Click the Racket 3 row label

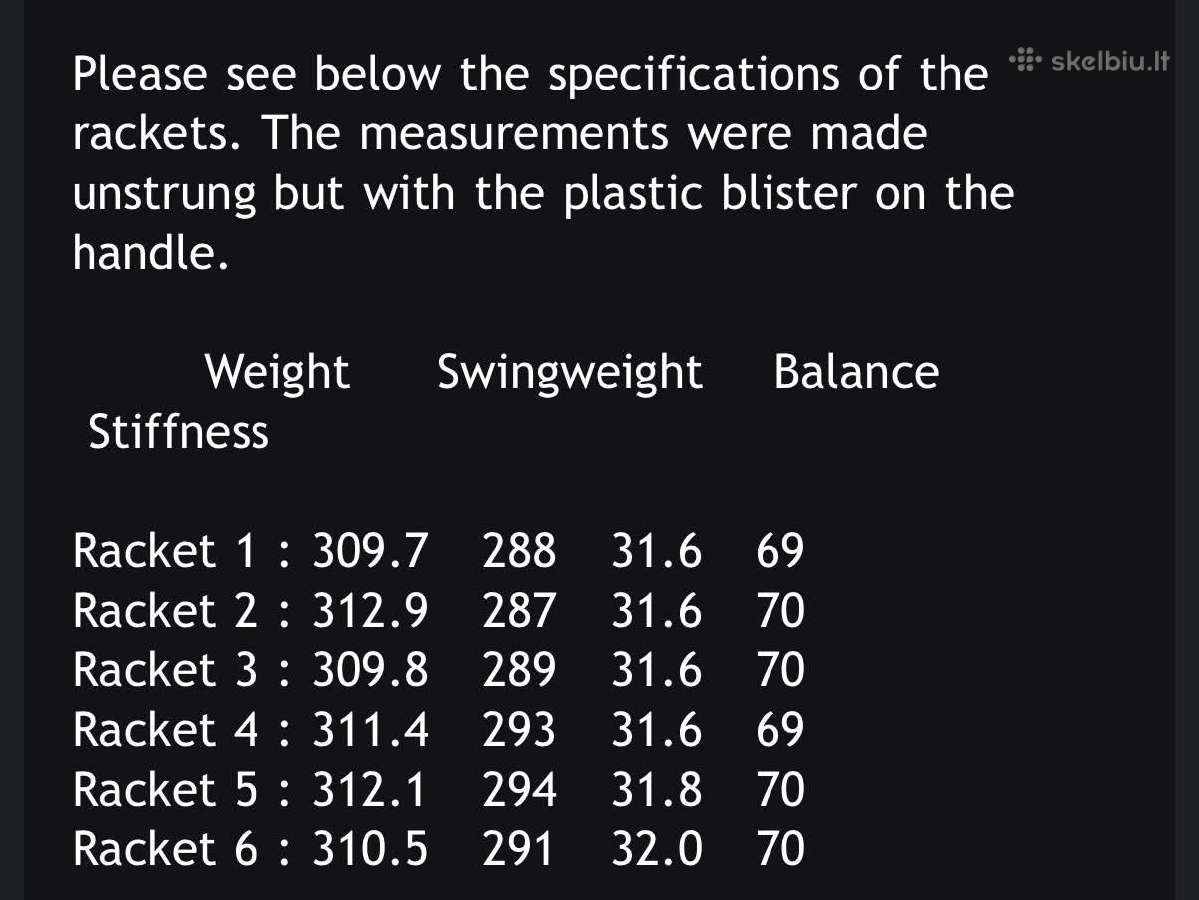pyautogui.click(x=164, y=670)
